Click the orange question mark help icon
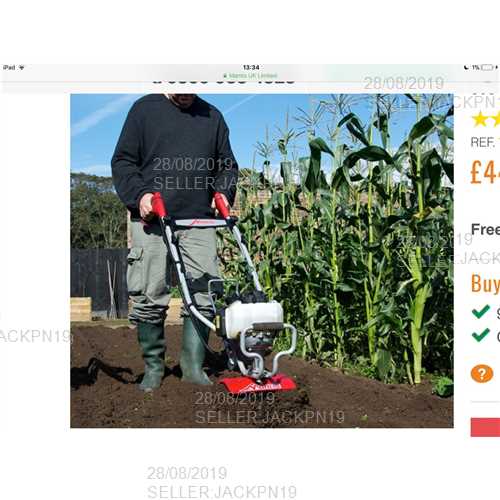Screen dimensions: 500x500 pyautogui.click(x=482, y=373)
